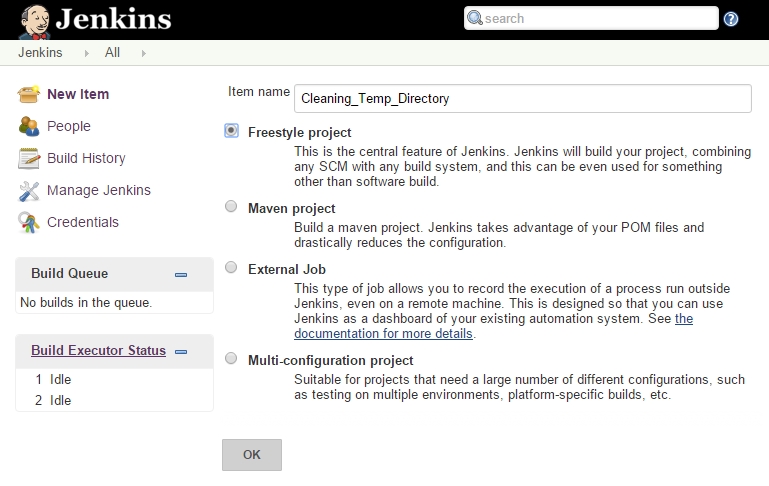Image resolution: width=769 pixels, height=486 pixels.
Task: Open the Build Executor Status link
Action: pyautogui.click(x=99, y=350)
